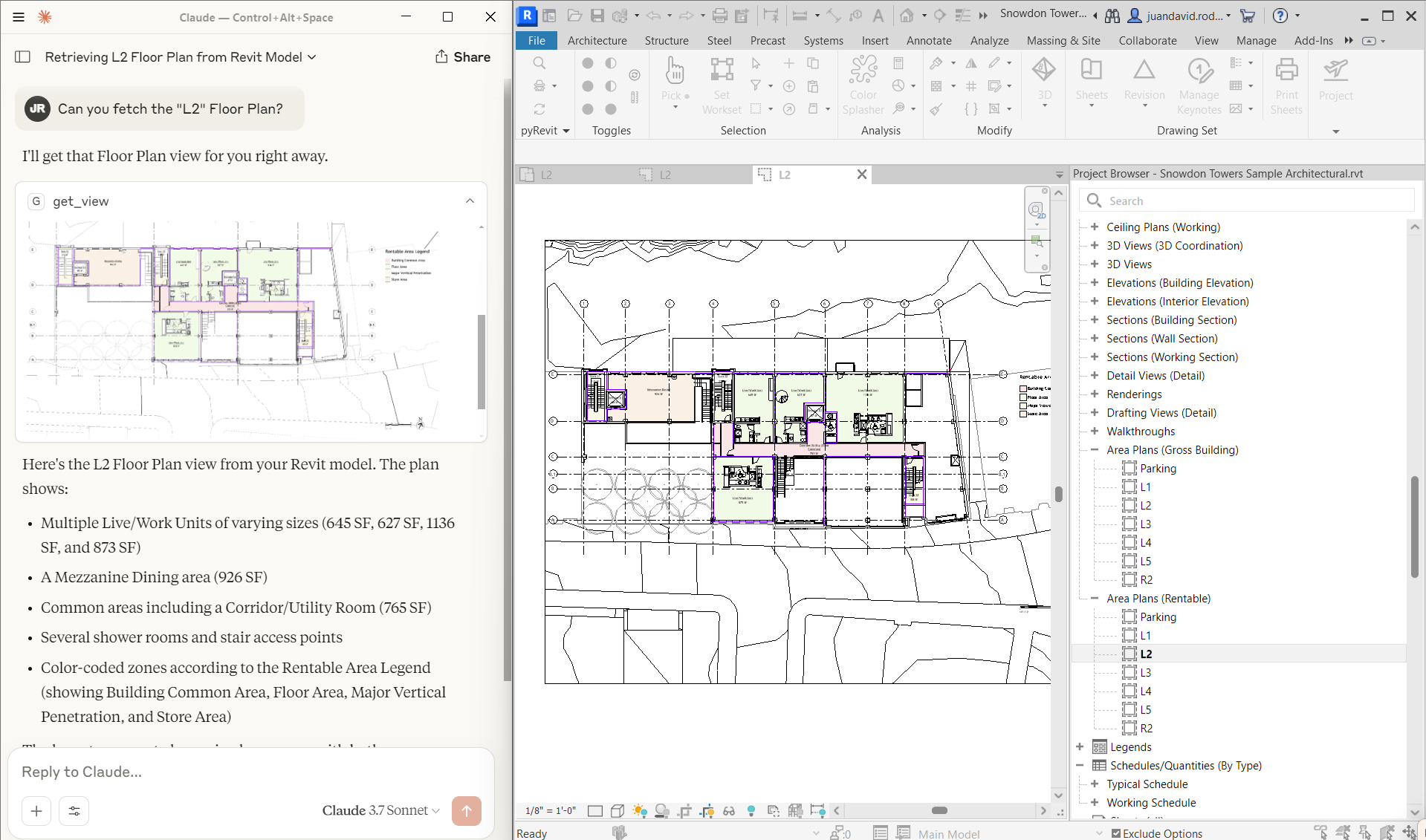Viewport: 1426px width, 840px height.
Task: Open Claude hamburger menu
Action: [x=19, y=16]
